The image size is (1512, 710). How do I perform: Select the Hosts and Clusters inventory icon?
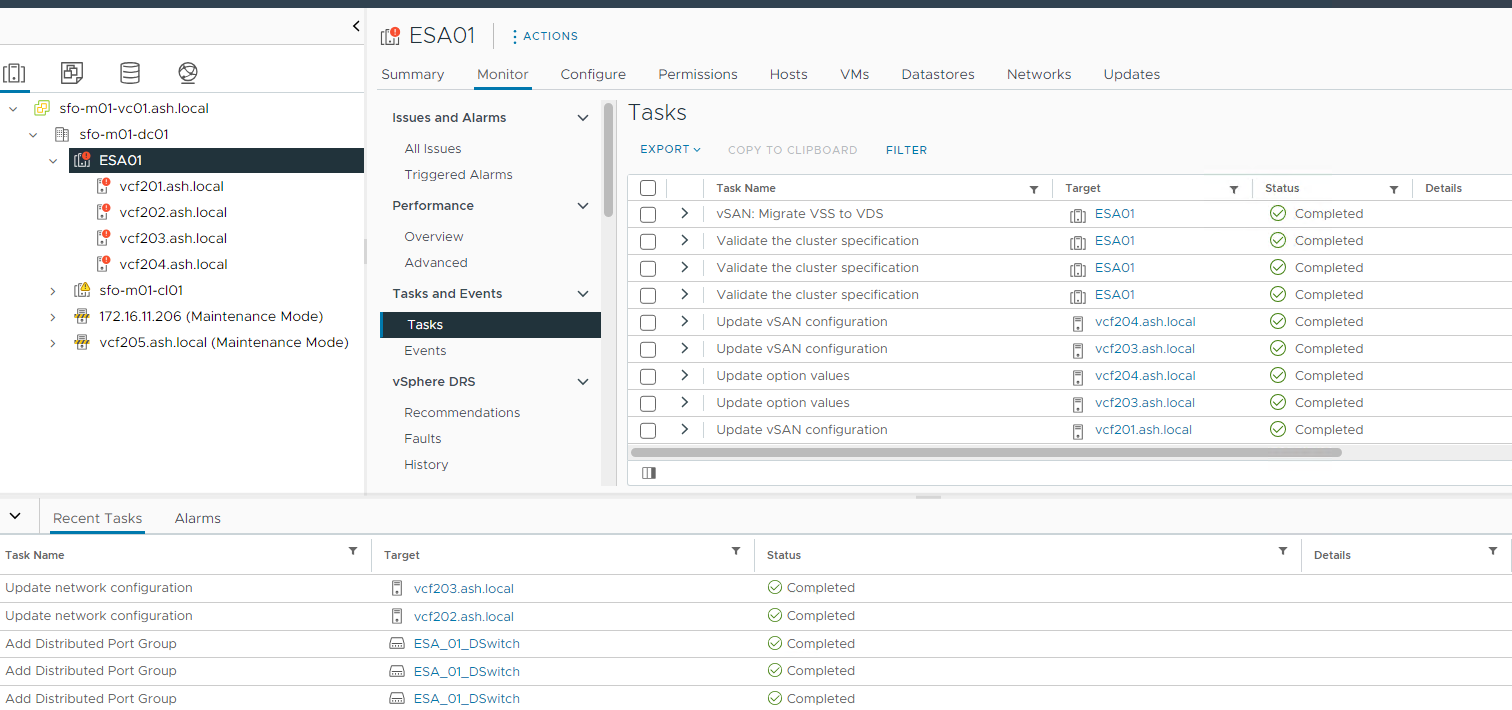click(x=14, y=73)
